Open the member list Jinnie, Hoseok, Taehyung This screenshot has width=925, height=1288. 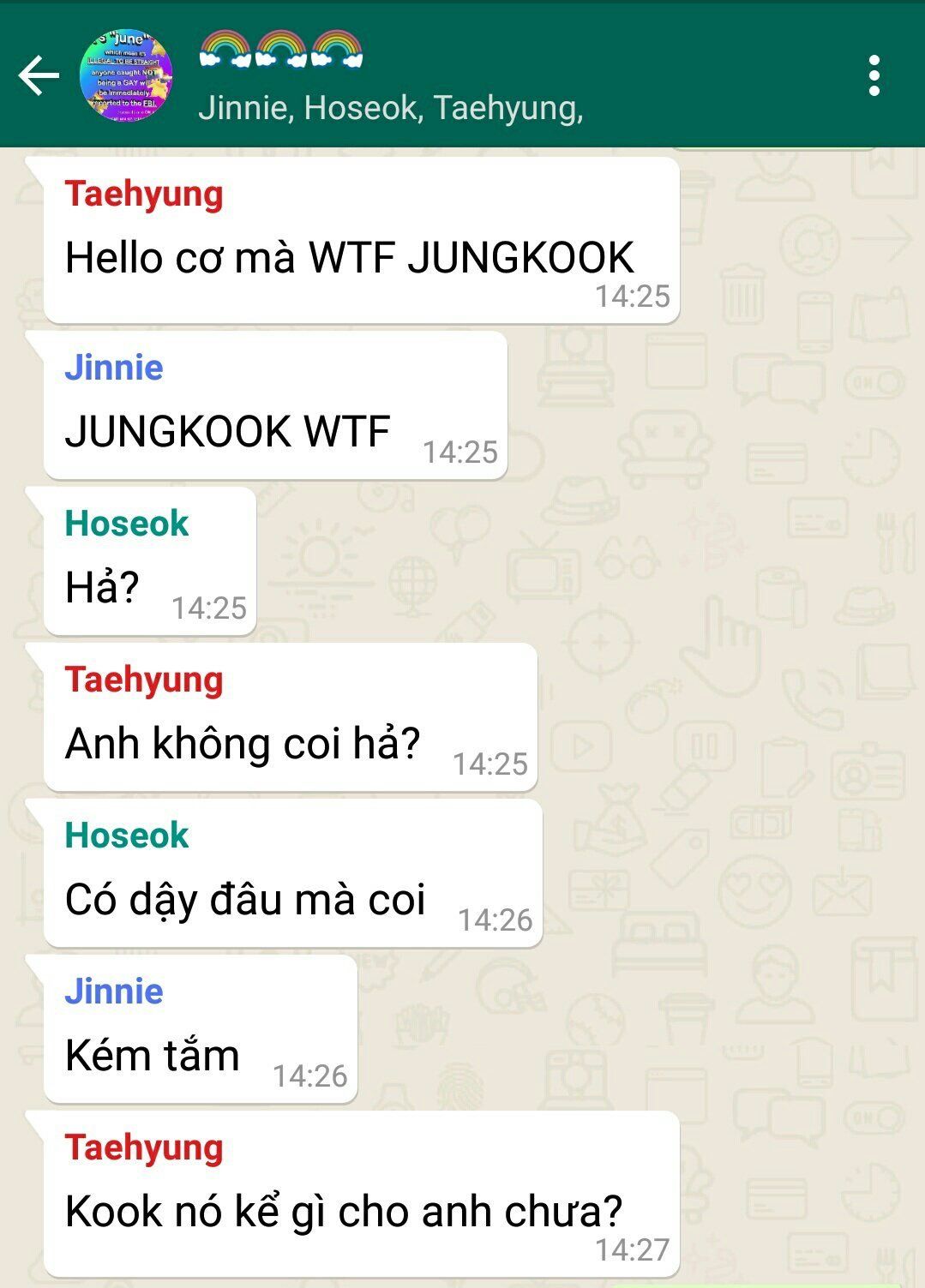(391, 108)
